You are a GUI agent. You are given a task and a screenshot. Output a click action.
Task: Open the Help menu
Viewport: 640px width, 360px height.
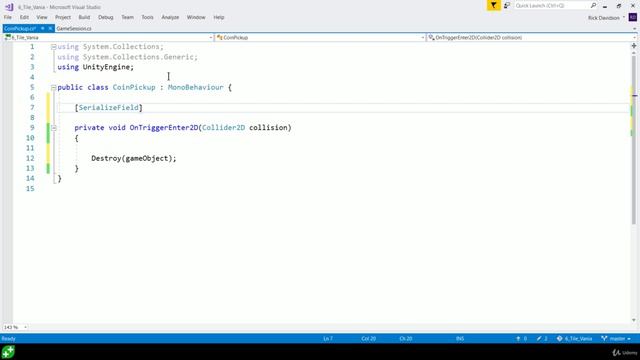click(x=219, y=17)
